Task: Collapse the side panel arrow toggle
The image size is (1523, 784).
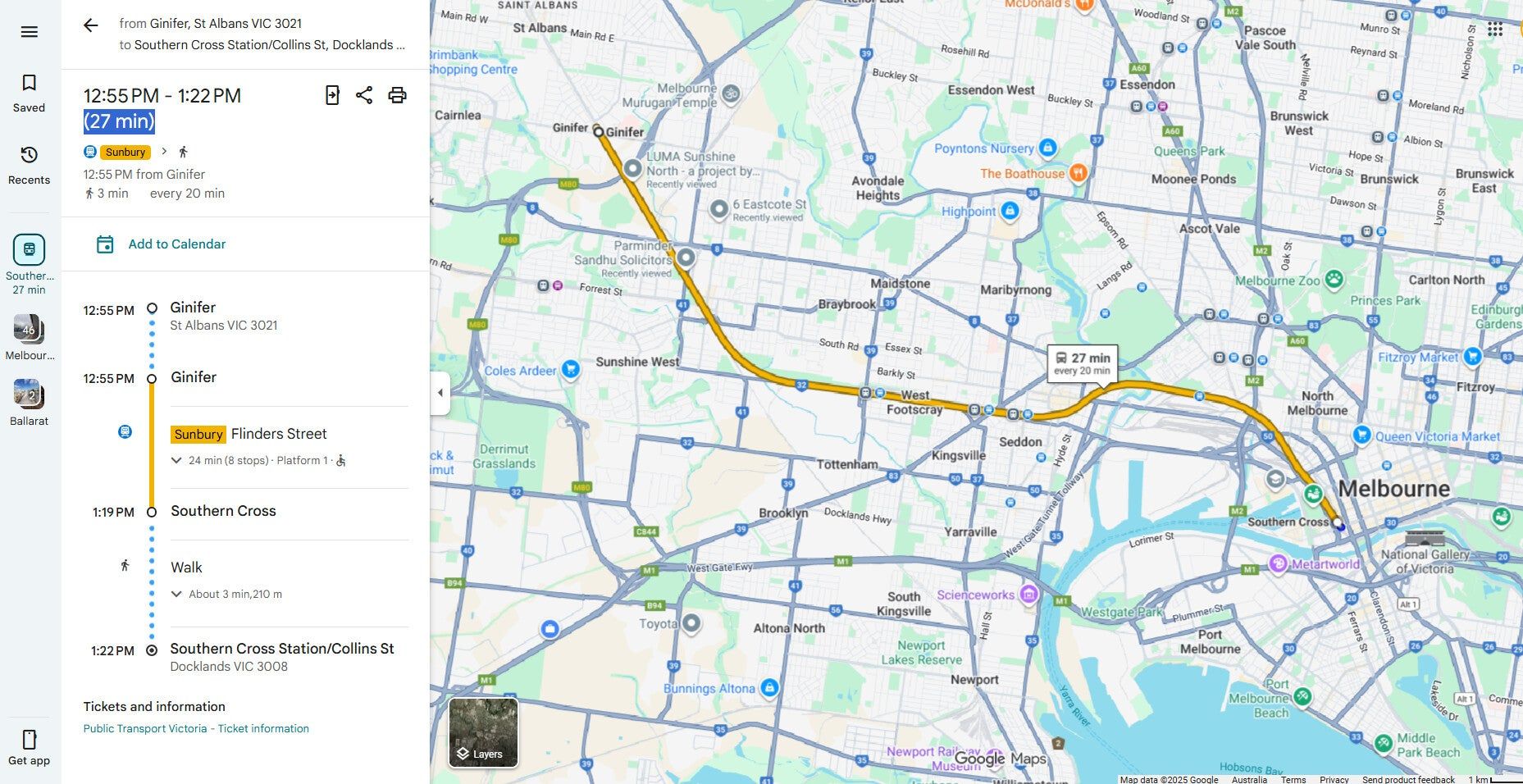Action: 440,393
